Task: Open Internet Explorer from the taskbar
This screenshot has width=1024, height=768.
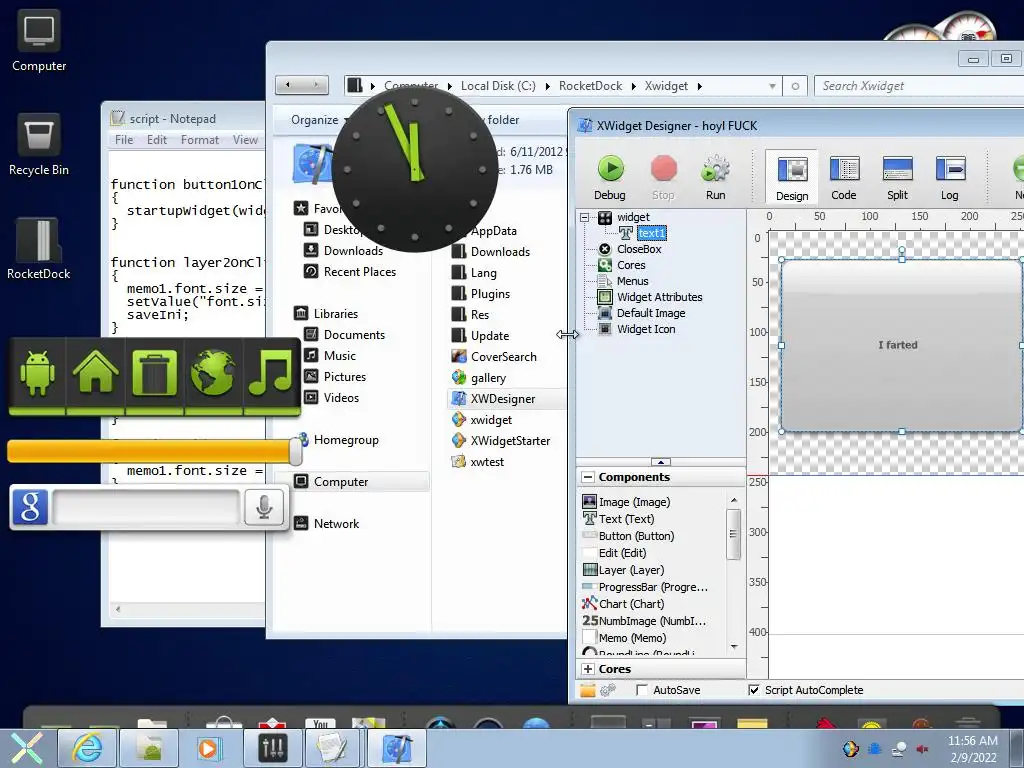Action: 87,748
